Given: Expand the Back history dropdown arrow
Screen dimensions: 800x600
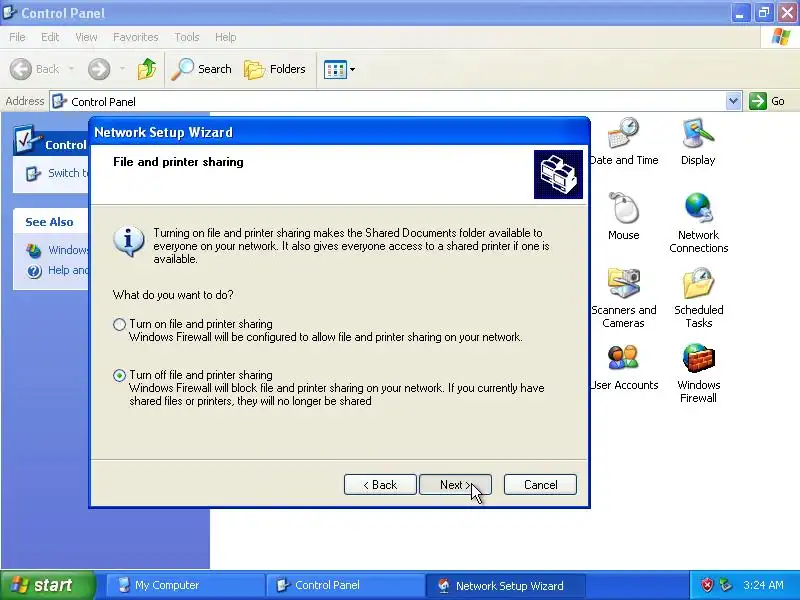Looking at the screenshot, I should pos(71,68).
